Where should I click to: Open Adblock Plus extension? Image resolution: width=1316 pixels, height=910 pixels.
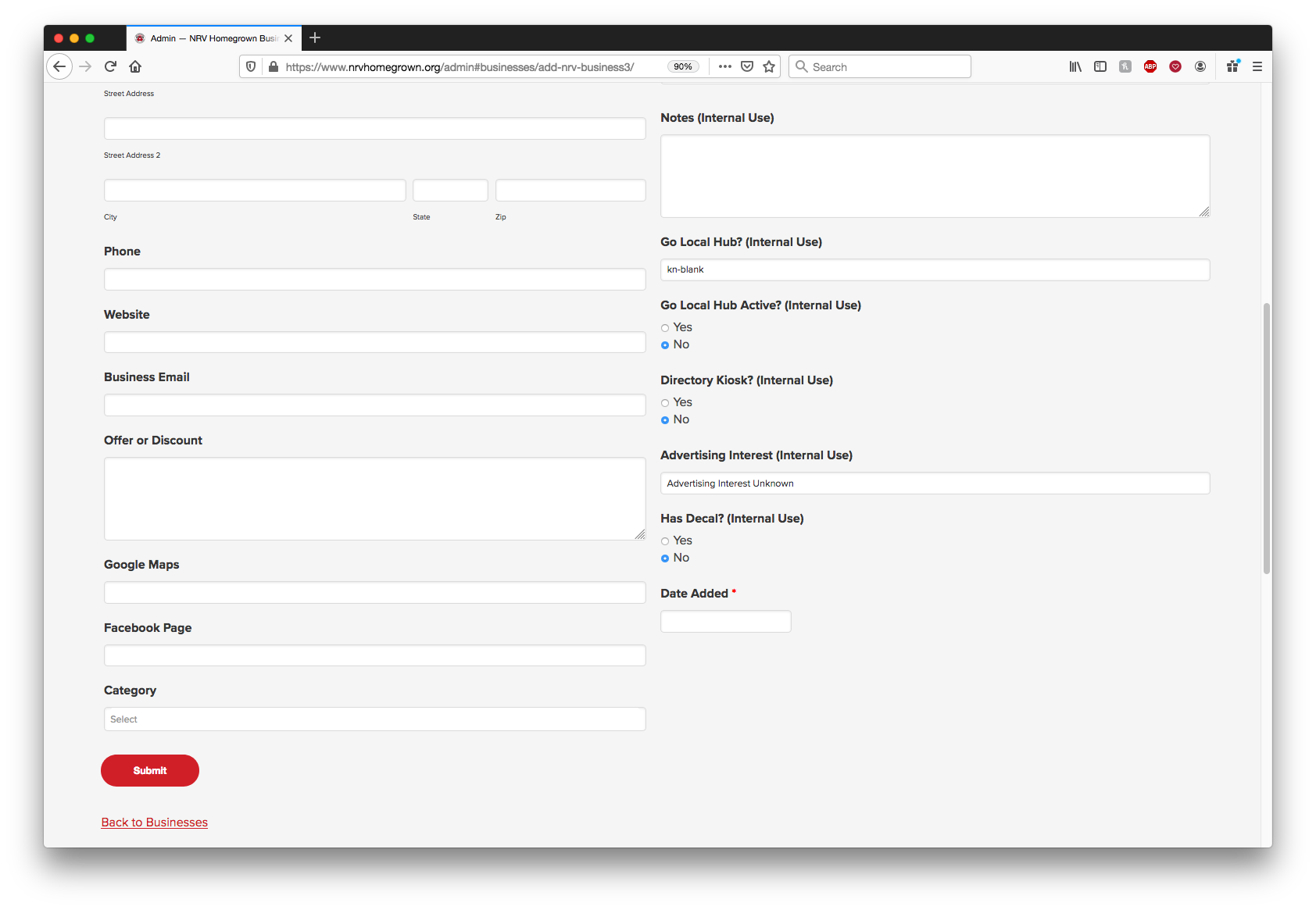(1150, 66)
